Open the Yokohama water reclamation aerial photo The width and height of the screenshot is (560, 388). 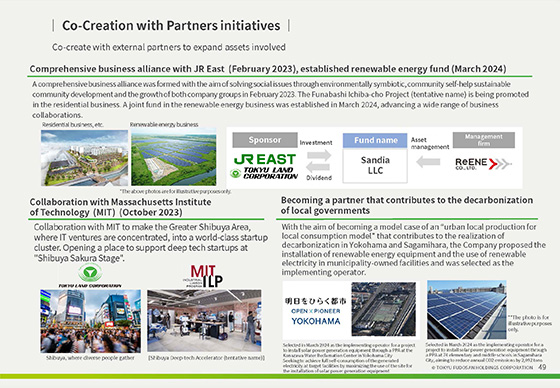click(x=384, y=309)
